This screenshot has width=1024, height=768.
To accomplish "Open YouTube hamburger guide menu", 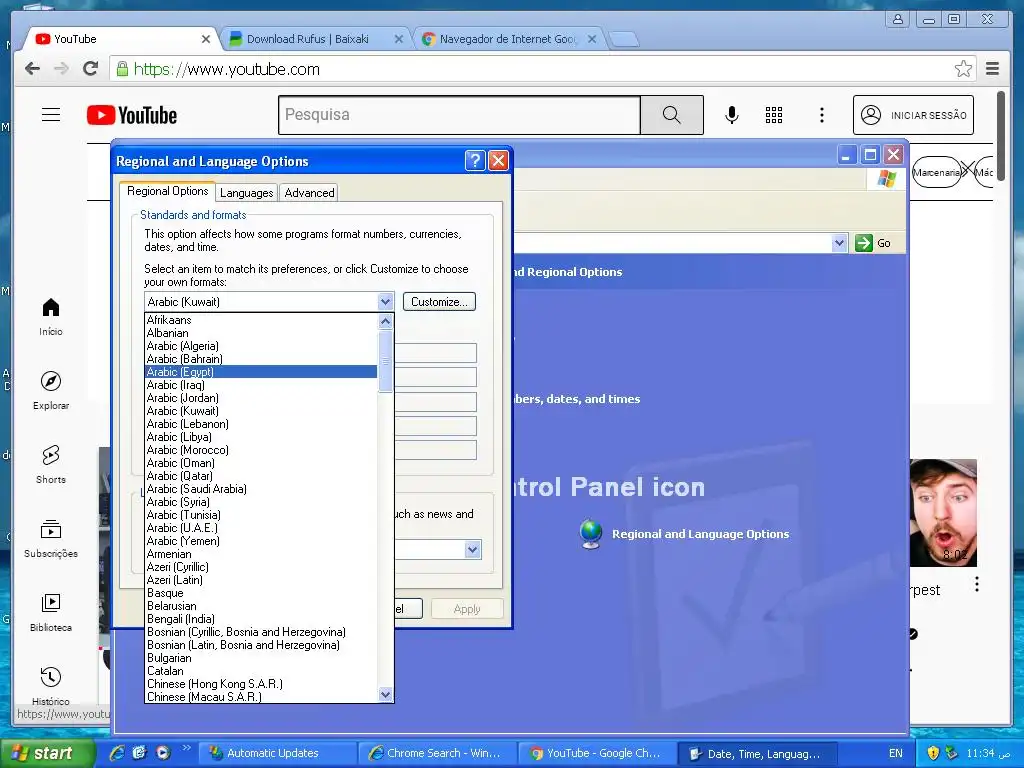I will [51, 115].
